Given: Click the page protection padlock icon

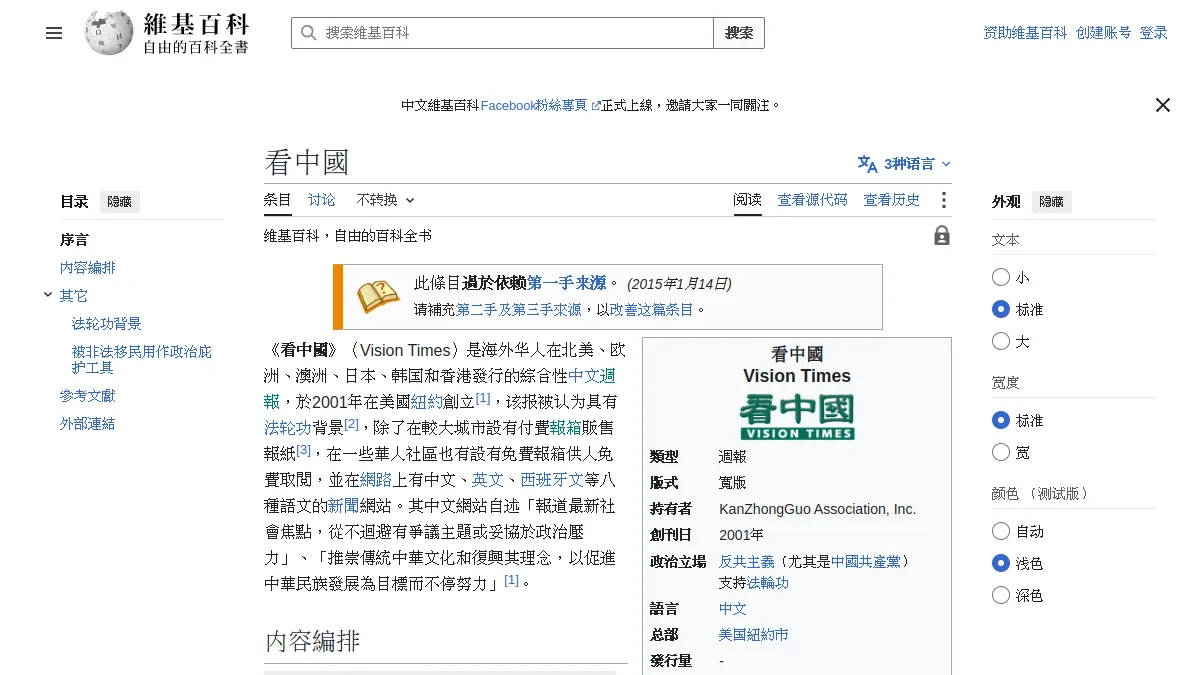Looking at the screenshot, I should tap(942, 236).
